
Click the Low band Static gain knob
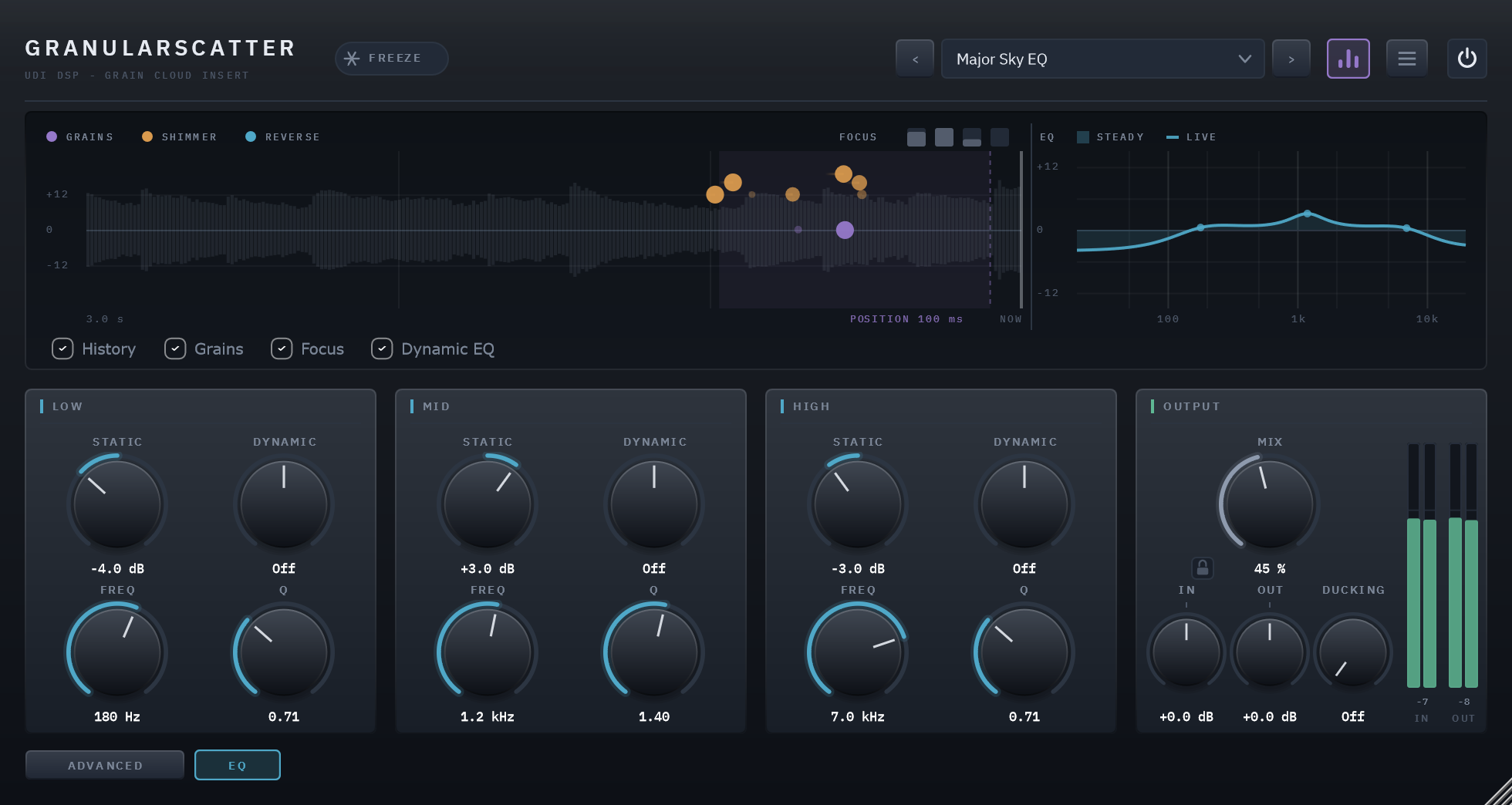[117, 504]
